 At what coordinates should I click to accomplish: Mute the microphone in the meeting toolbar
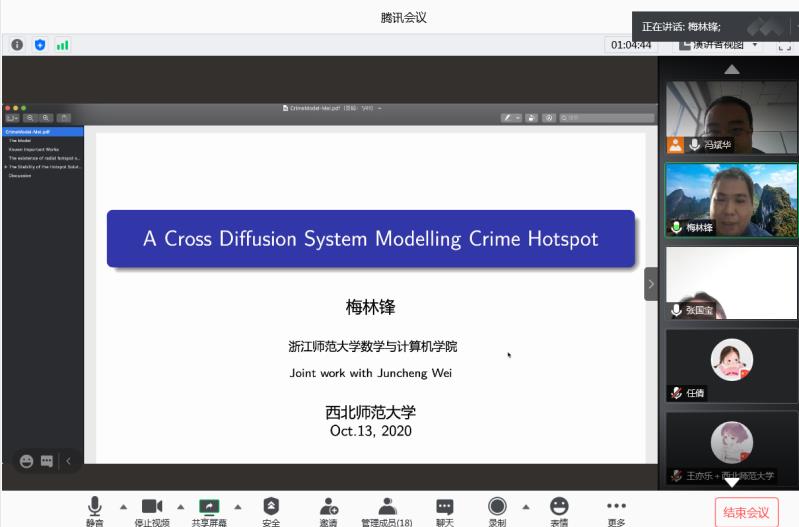click(x=95, y=509)
